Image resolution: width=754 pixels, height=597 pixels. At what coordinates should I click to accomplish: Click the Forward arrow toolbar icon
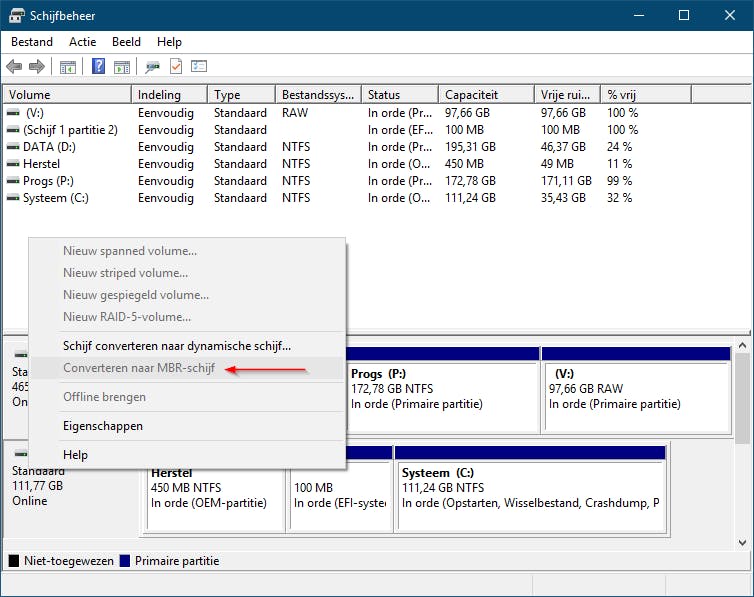(37, 67)
